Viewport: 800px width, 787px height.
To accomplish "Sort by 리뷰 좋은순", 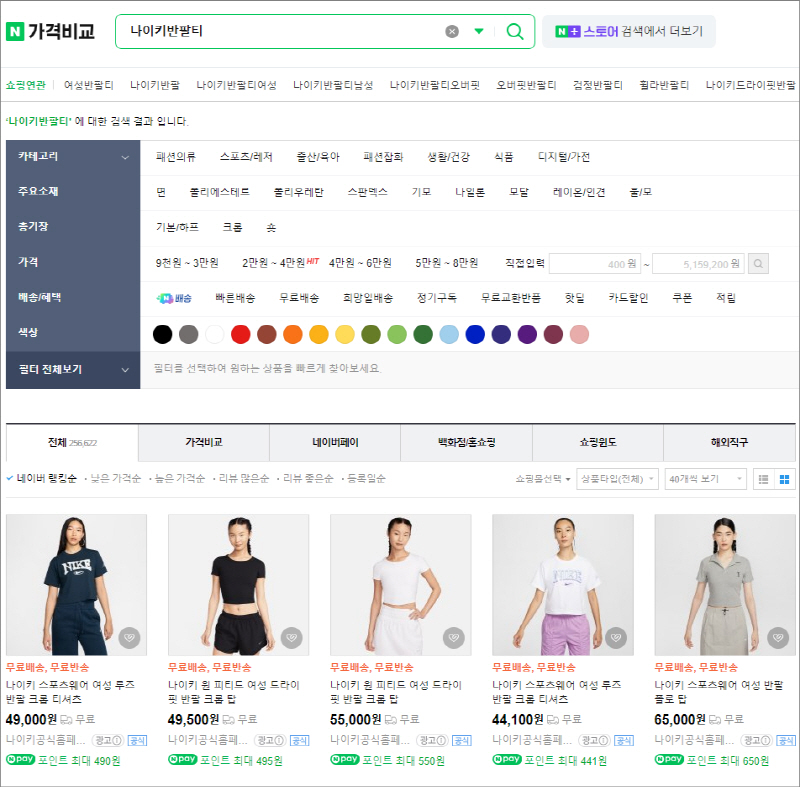I will [308, 478].
